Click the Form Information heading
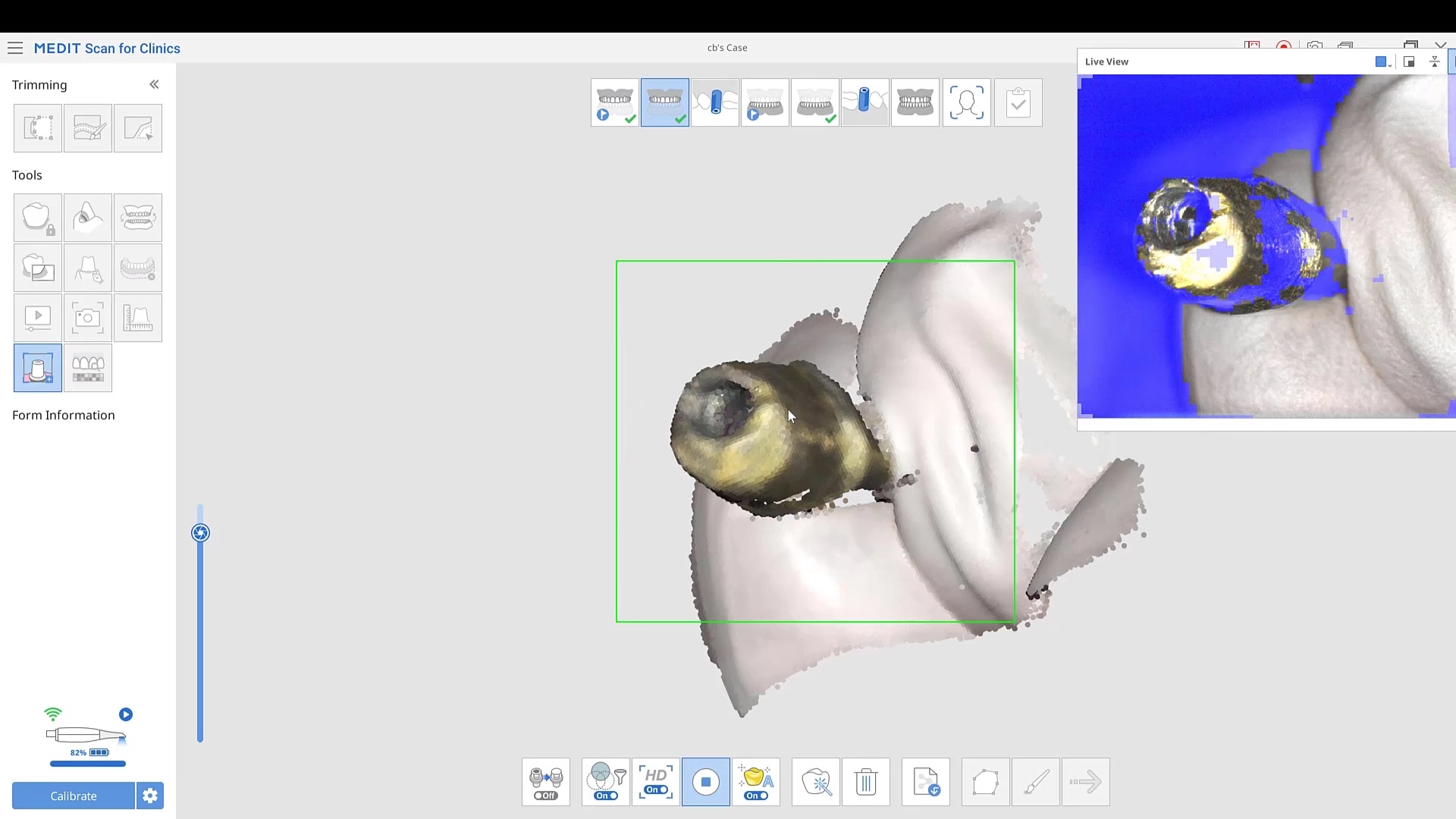 click(64, 415)
